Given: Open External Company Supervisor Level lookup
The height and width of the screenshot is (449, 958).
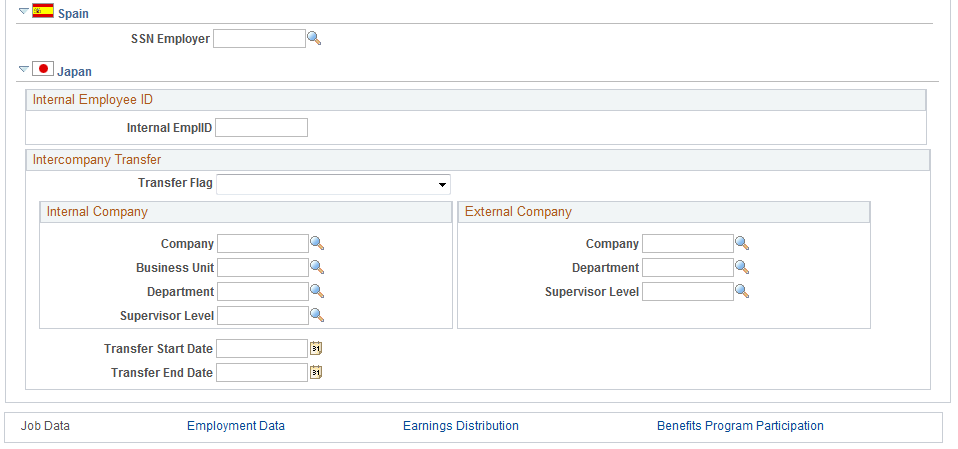Looking at the screenshot, I should (742, 291).
